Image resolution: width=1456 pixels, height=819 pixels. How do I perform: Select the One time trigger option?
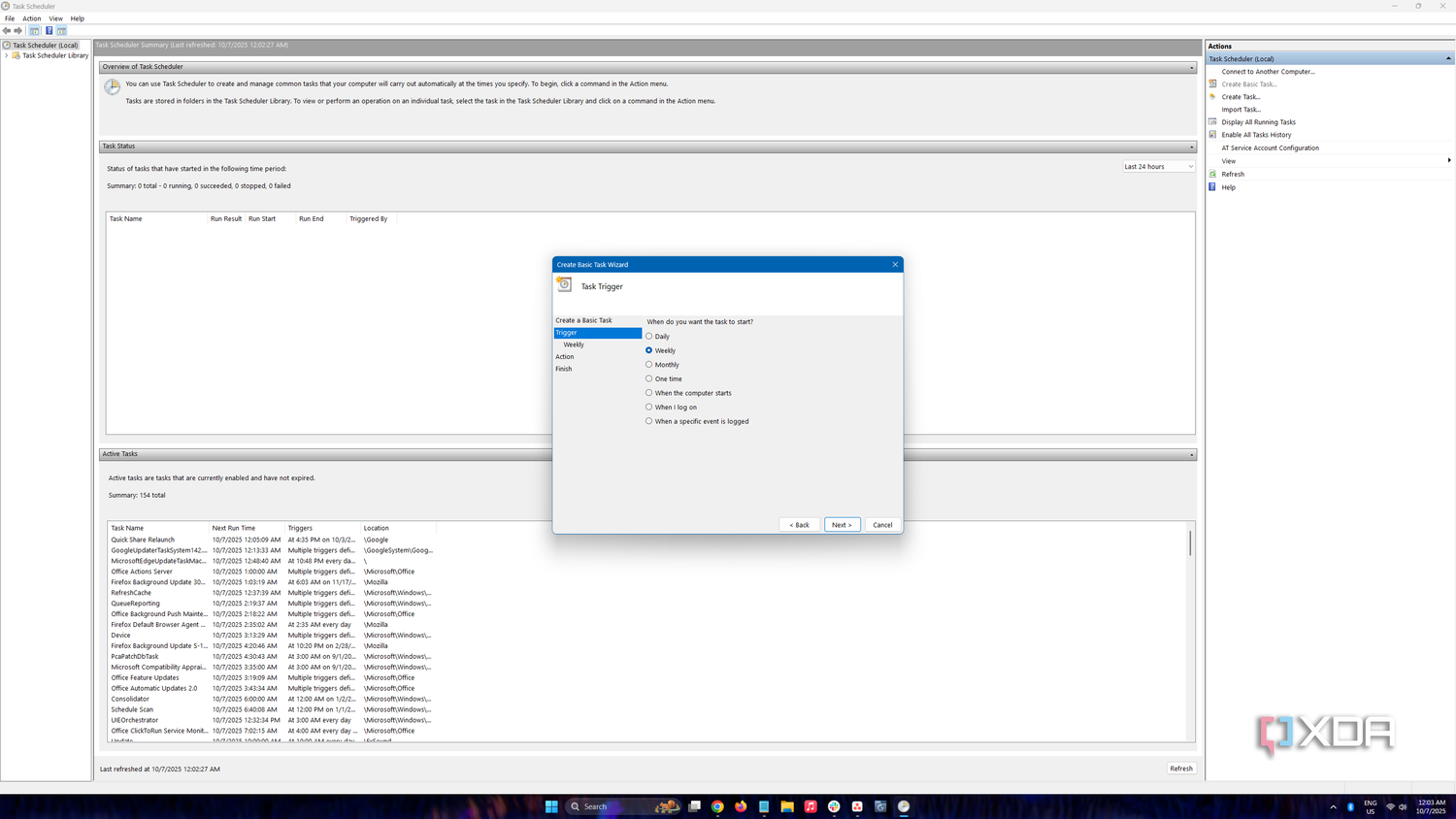pyautogui.click(x=664, y=379)
